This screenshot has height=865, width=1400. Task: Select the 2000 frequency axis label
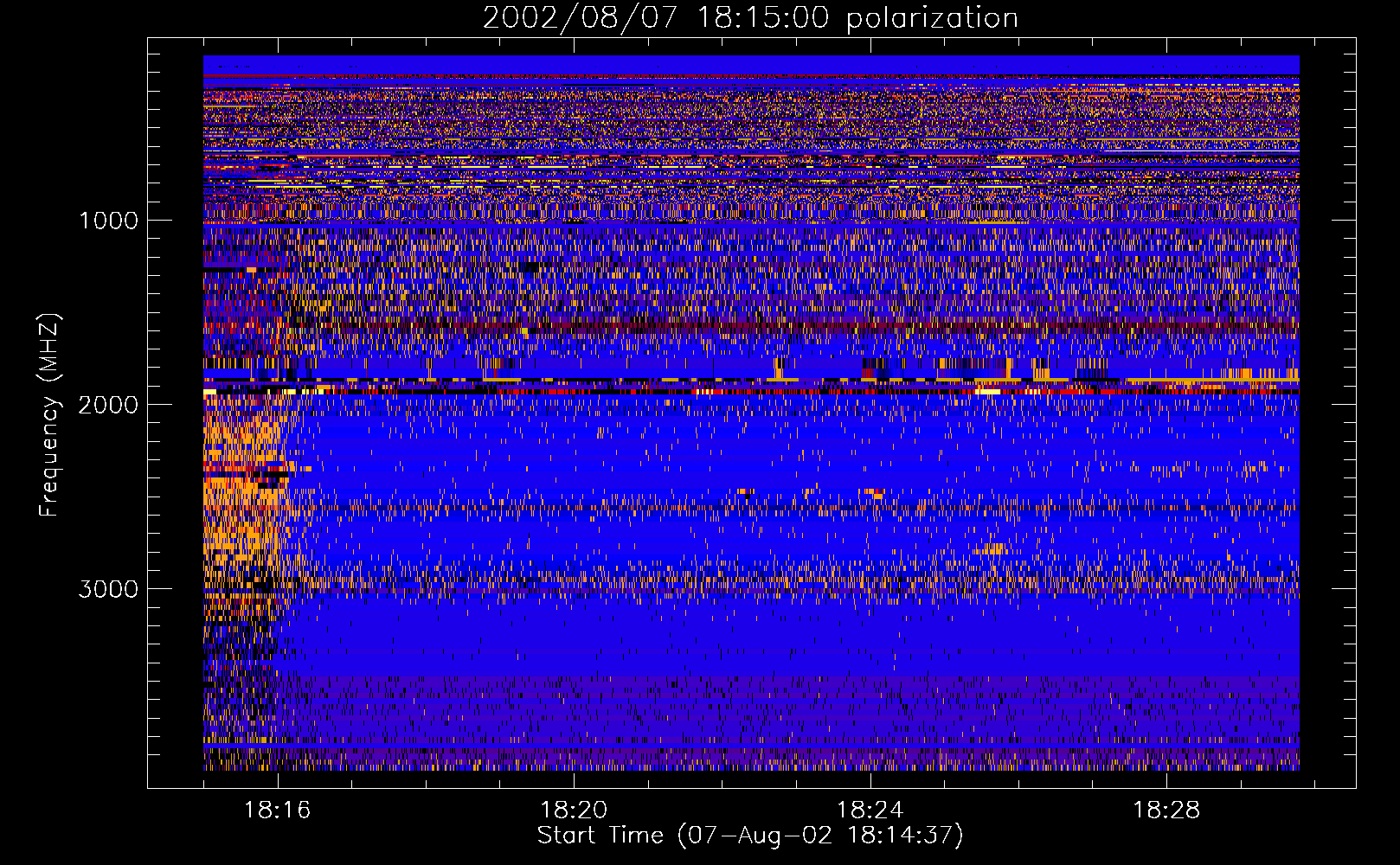coord(109,405)
